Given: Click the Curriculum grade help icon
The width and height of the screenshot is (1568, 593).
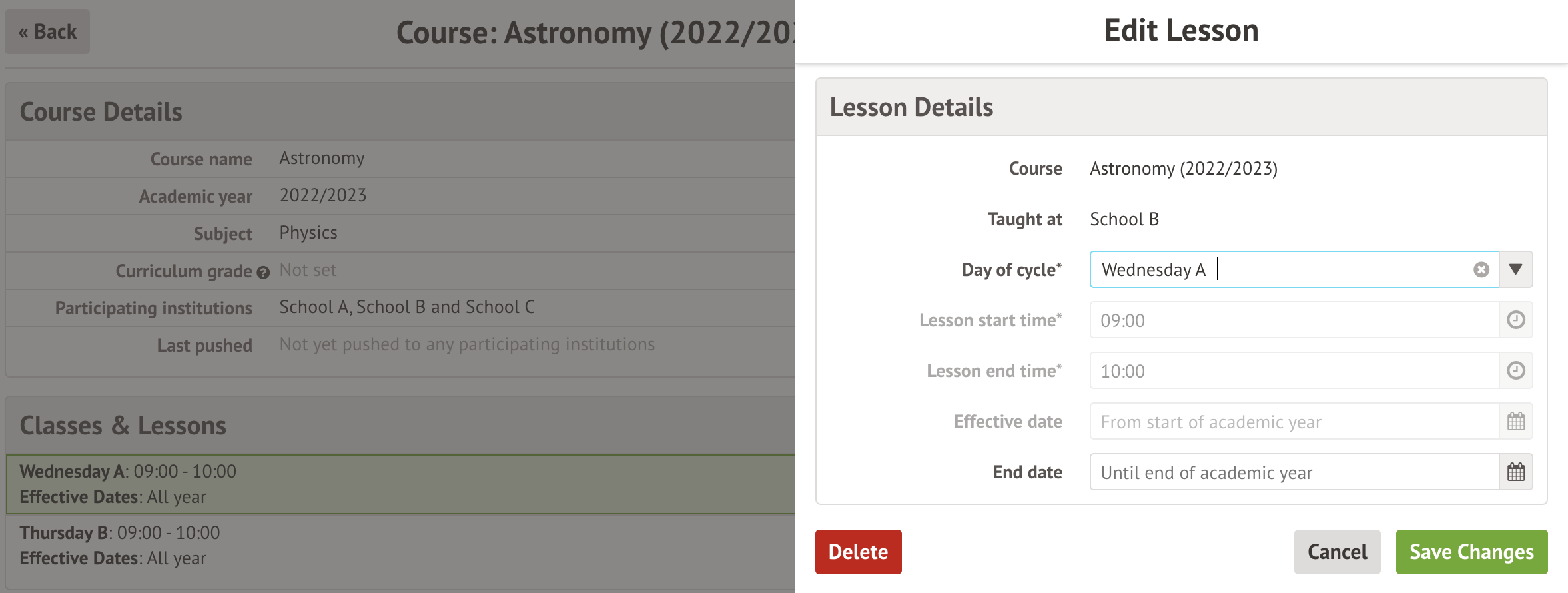Looking at the screenshot, I should click(263, 272).
